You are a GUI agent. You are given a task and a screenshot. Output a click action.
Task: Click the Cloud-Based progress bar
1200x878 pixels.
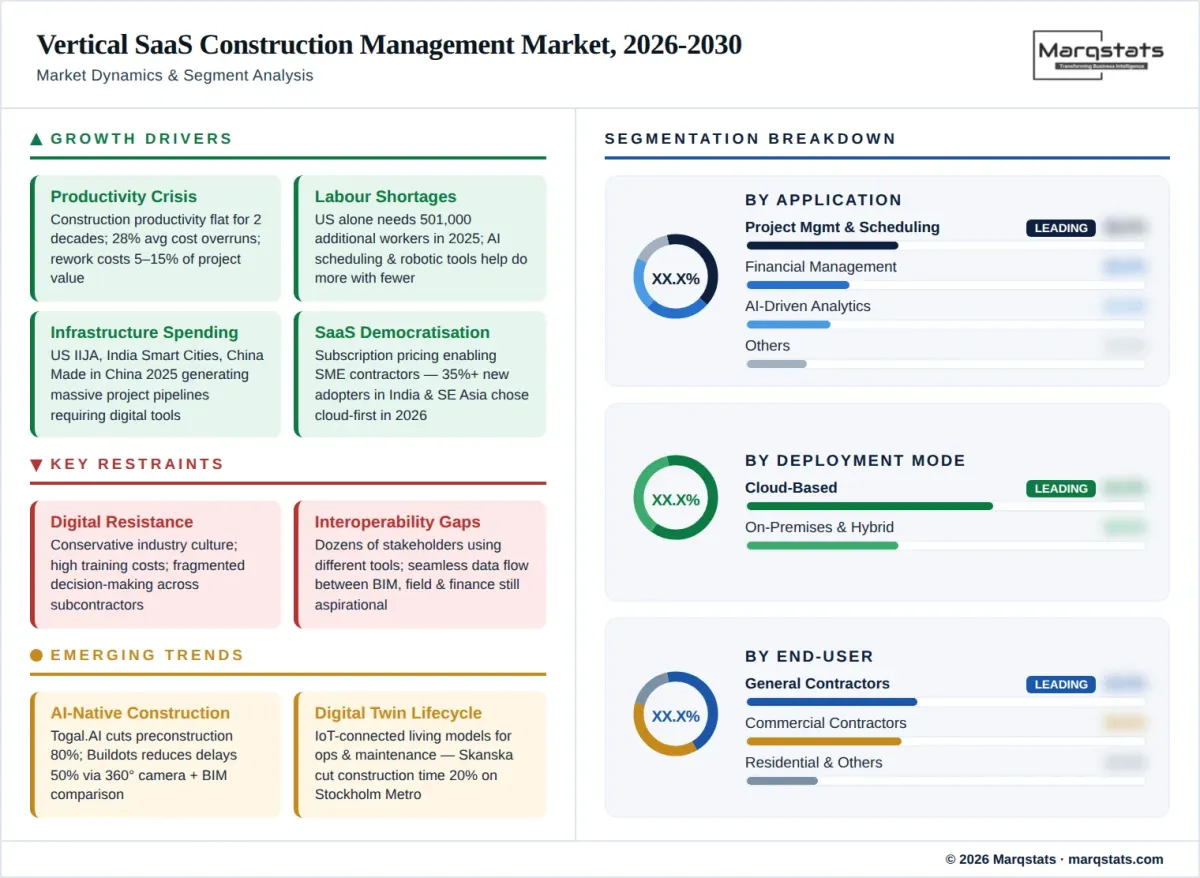[x=869, y=506]
